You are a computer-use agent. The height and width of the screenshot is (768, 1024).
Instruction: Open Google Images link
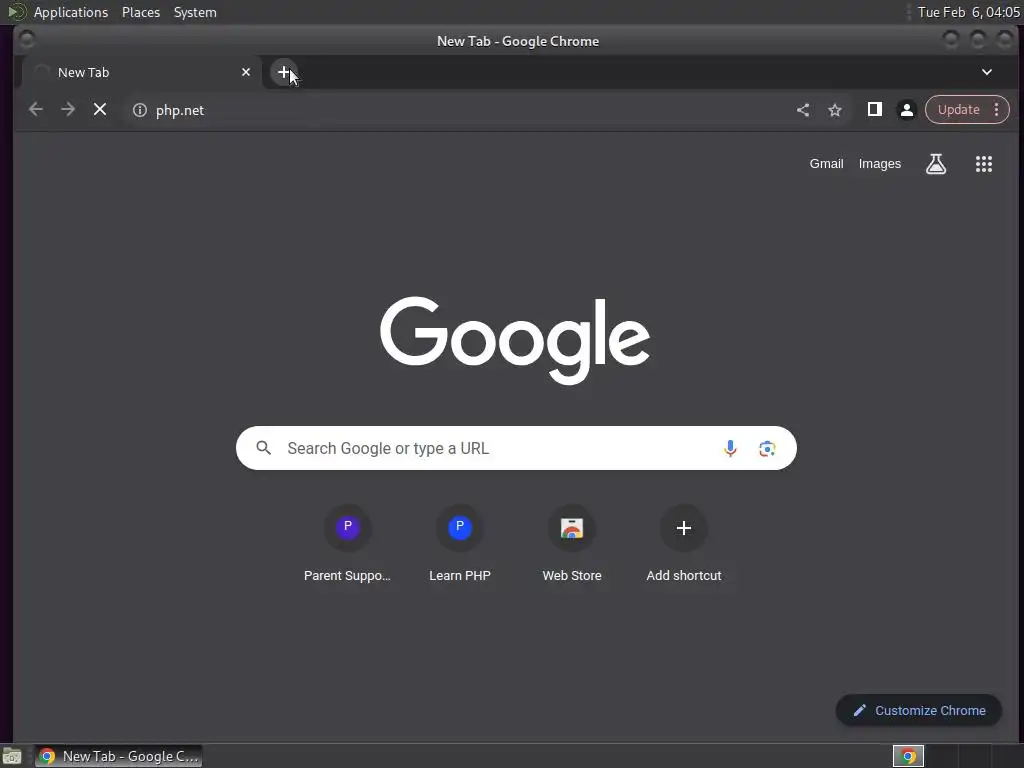click(x=879, y=164)
